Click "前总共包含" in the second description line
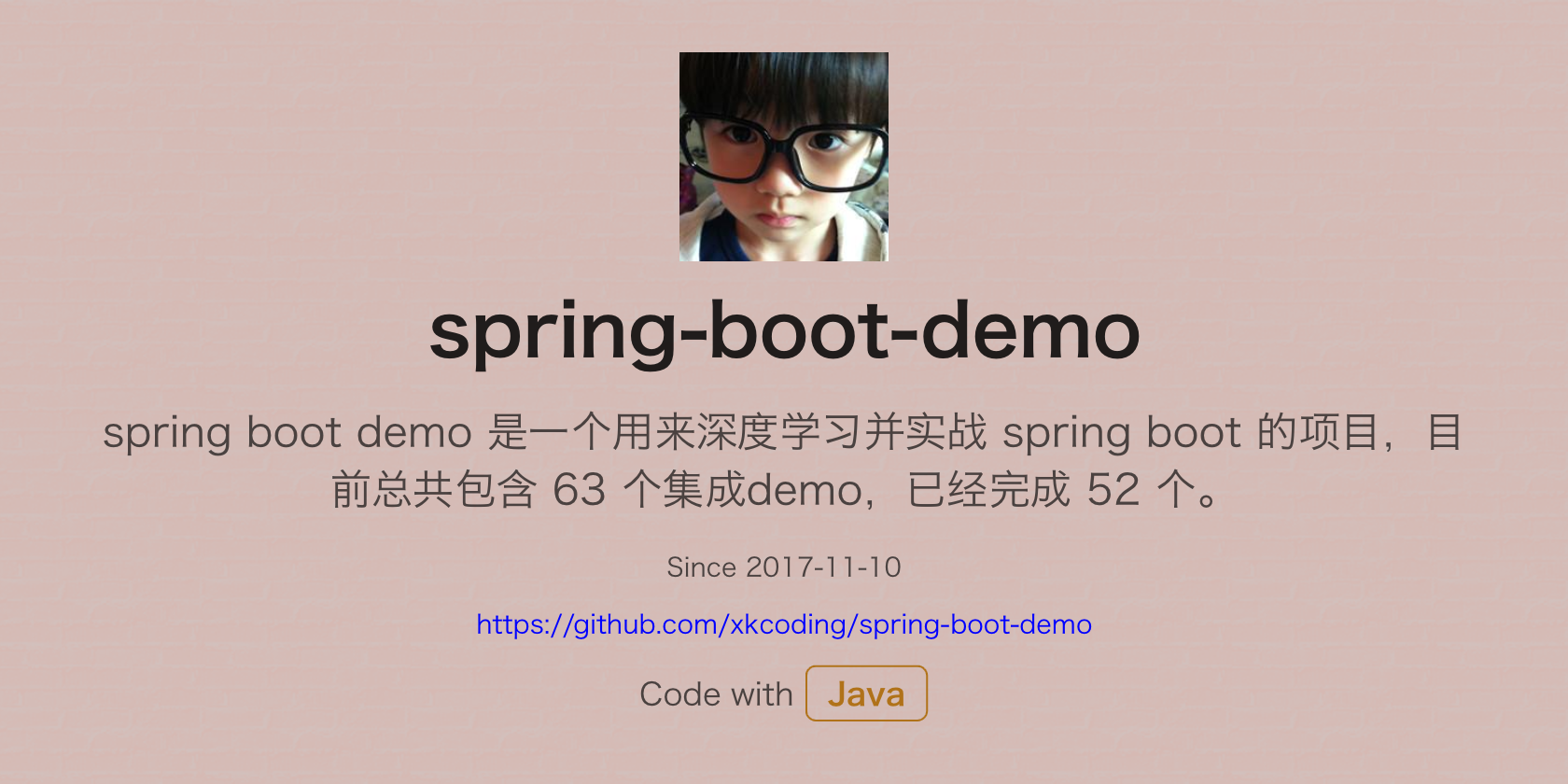The image size is (1568, 784). coord(434,489)
